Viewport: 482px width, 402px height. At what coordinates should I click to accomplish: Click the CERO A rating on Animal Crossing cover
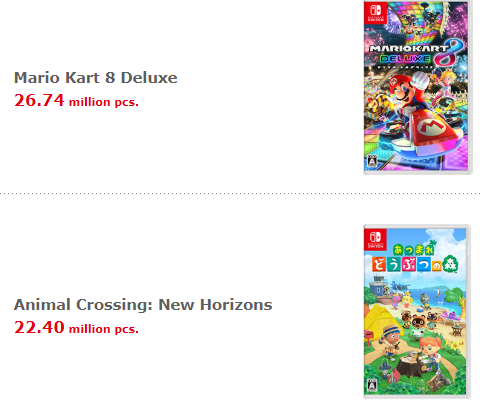[x=372, y=385]
